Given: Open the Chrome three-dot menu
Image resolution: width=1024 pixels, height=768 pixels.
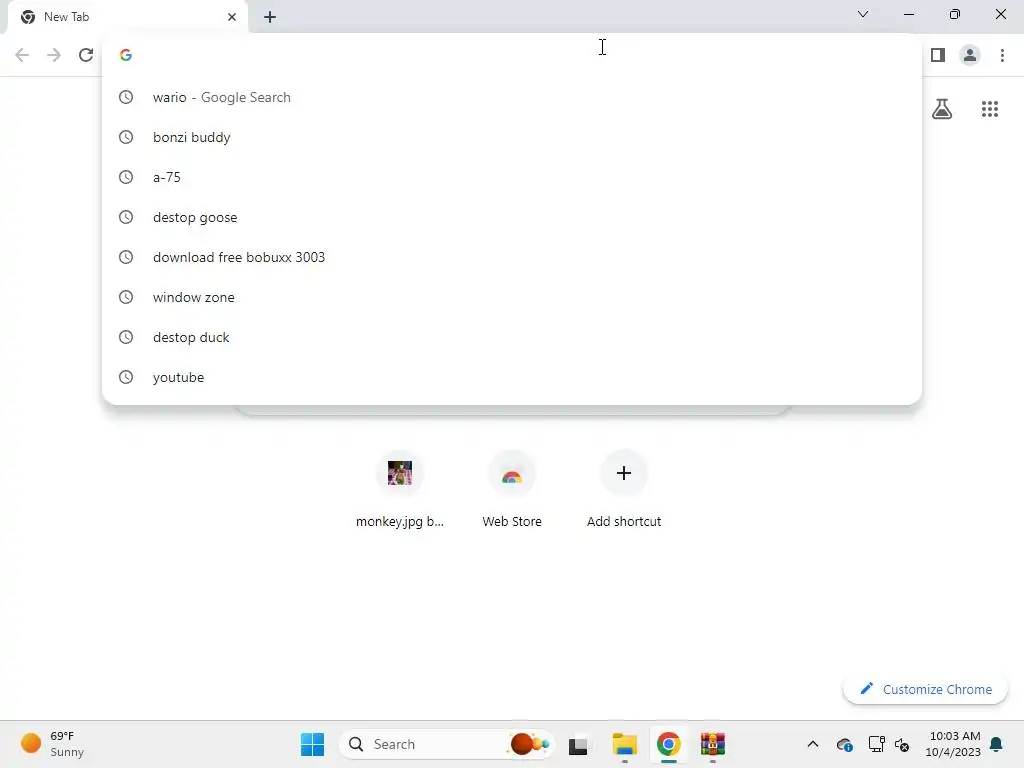Looking at the screenshot, I should pyautogui.click(x=1002, y=55).
